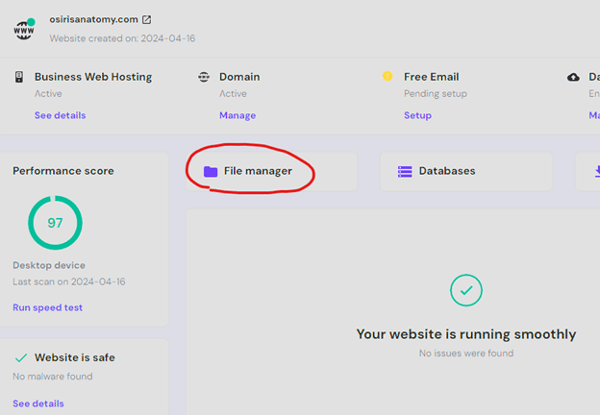Viewport: 600px width, 415px height.
Task: Open See details under Website is safe
Action: point(38,404)
